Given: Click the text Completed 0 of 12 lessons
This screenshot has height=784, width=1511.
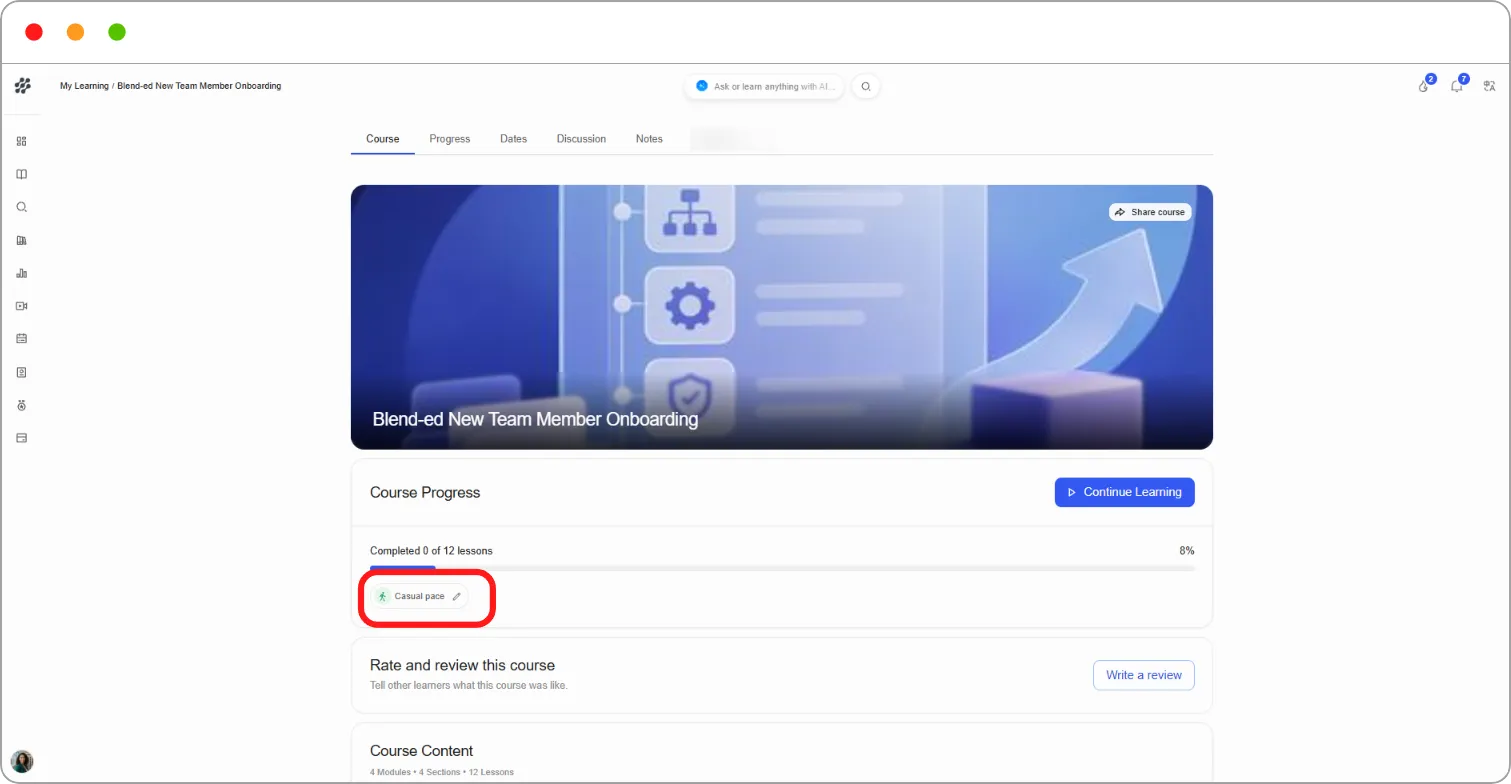Looking at the screenshot, I should [431, 551].
